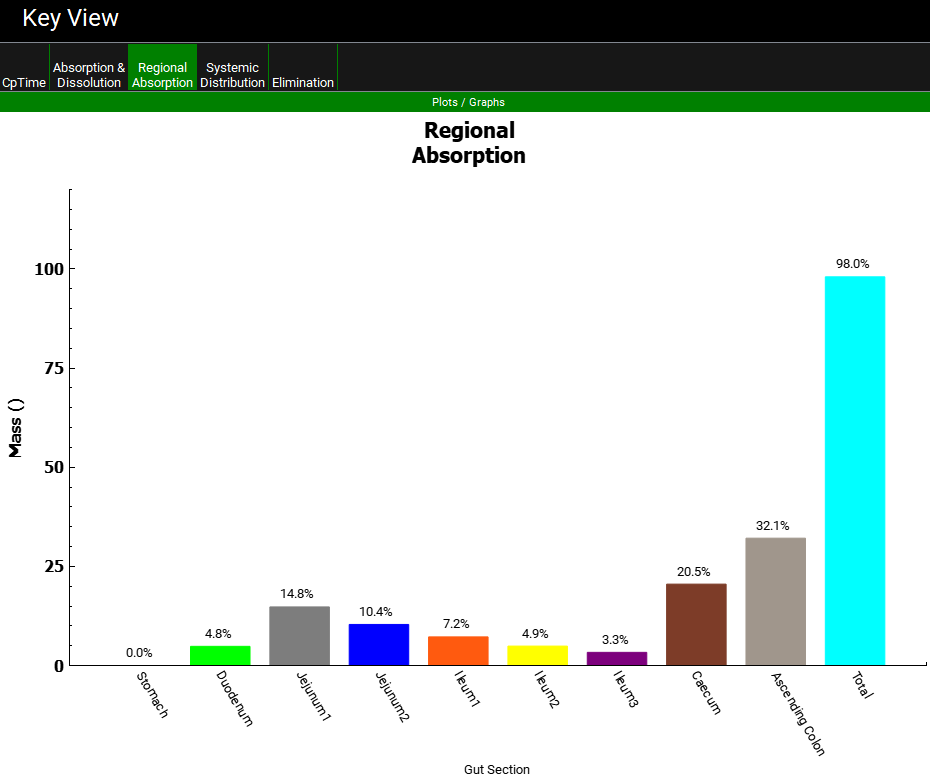
Task: Select the Regional Absorption tab
Action: pyautogui.click(x=162, y=75)
